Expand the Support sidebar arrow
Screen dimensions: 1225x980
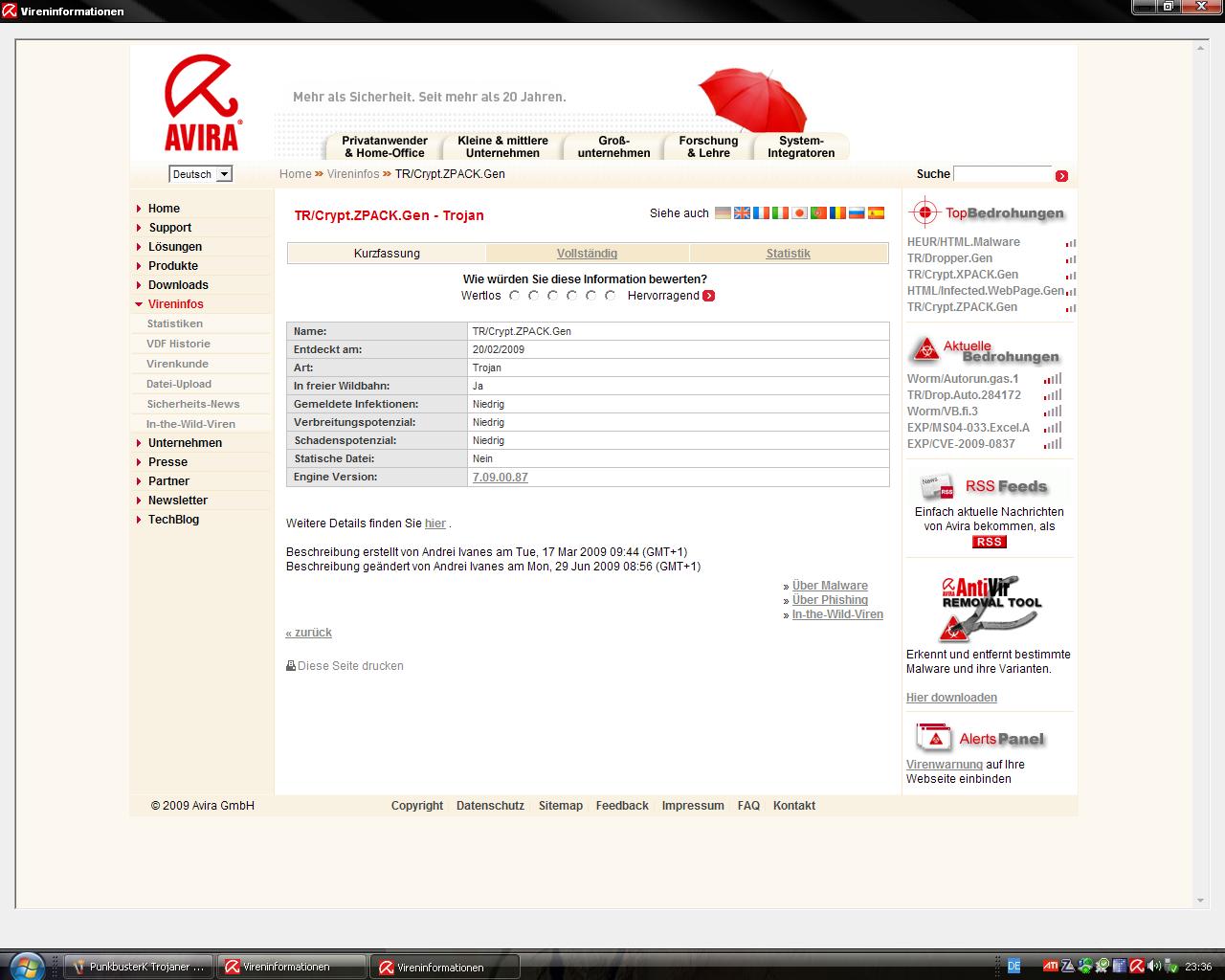point(140,228)
